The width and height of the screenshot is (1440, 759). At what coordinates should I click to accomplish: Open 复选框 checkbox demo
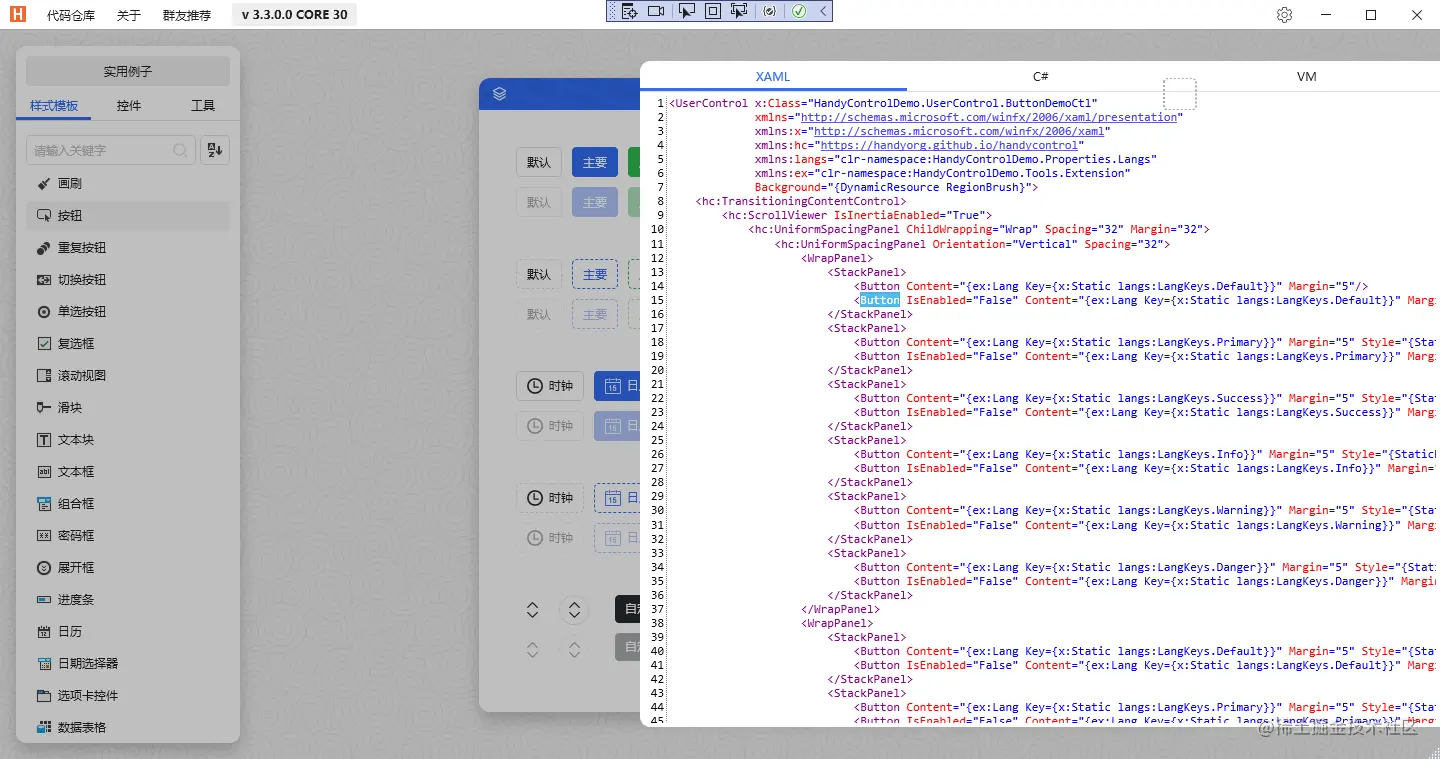click(128, 344)
